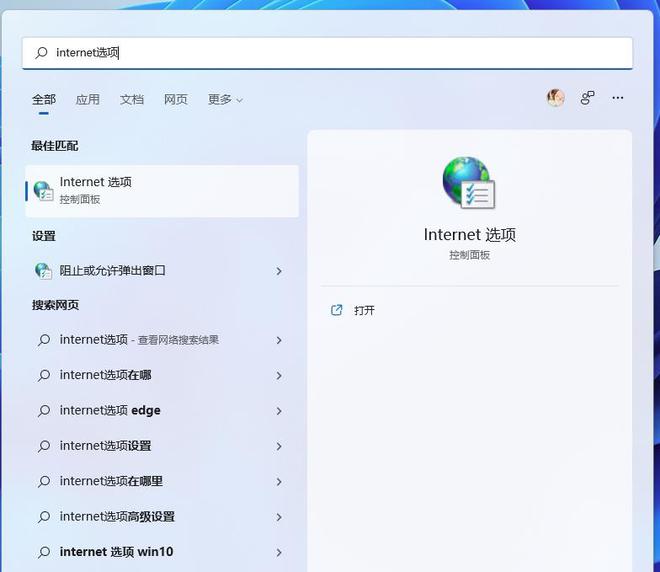Click search icon beside internet选项 edge
Viewport: 660px width, 572px height.
coord(44,410)
